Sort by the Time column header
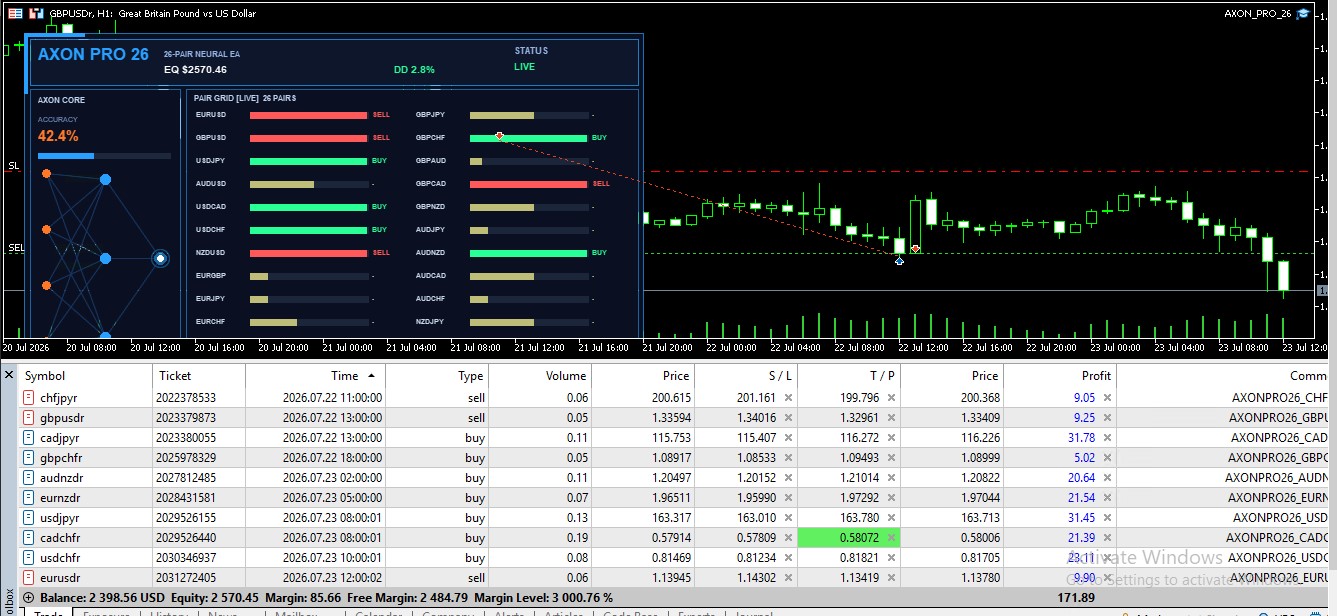Viewport: 1337px width, 616px height. [x=315, y=376]
